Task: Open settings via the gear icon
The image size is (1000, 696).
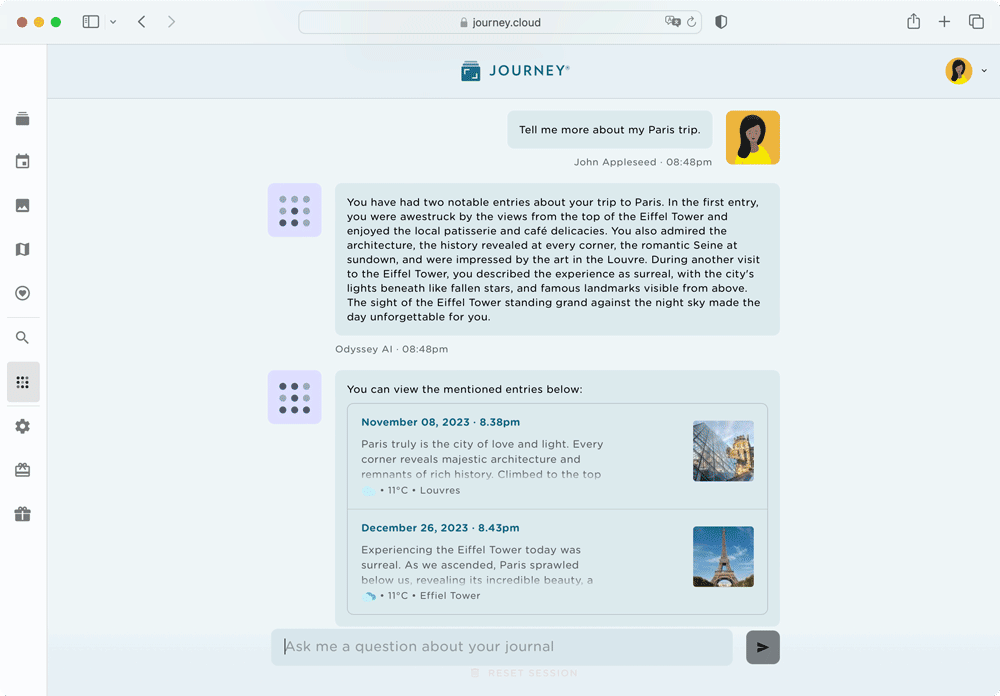Action: coord(22,427)
